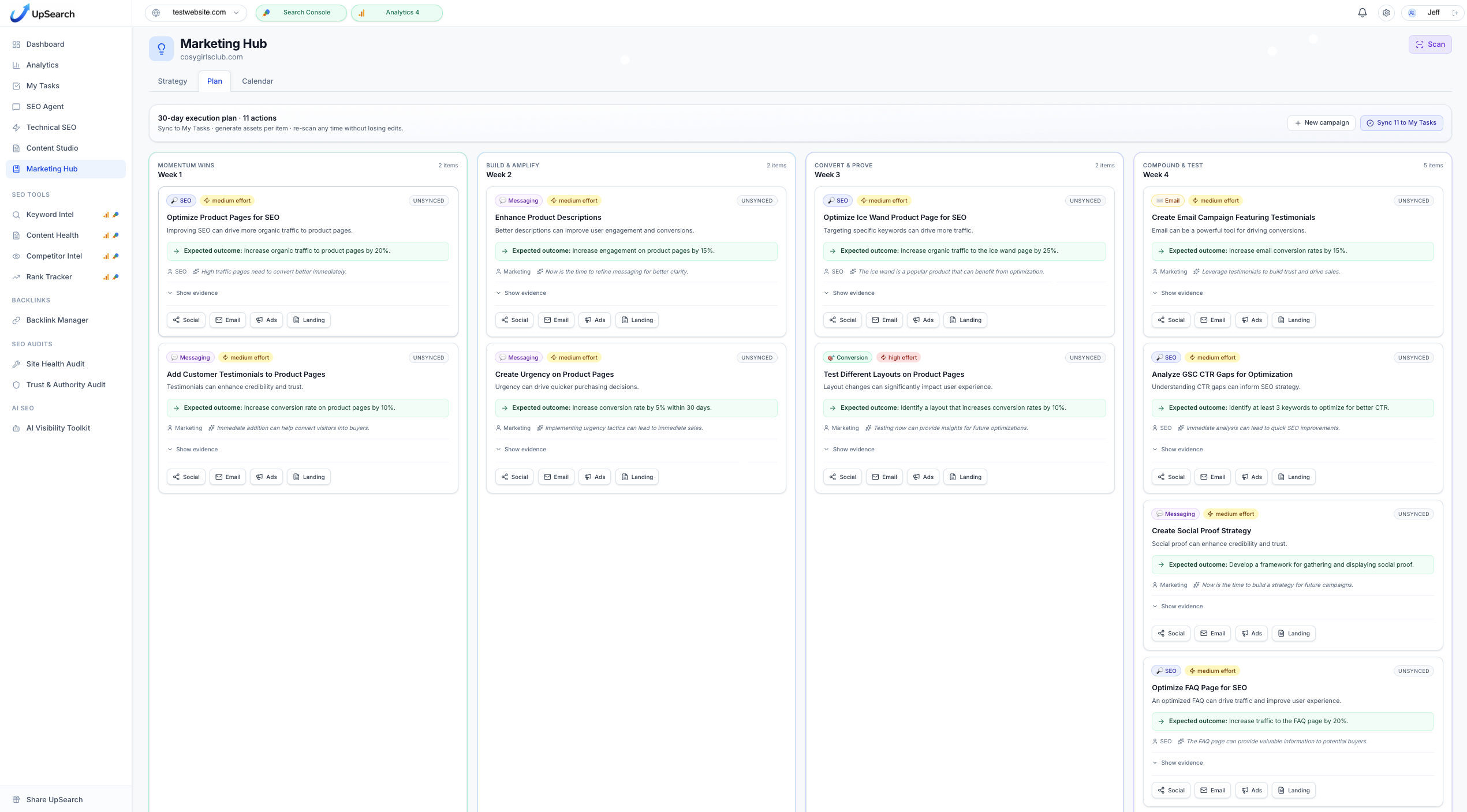The image size is (1467, 812).
Task: Open Share UpSearch at sidebar bottom
Action: [x=54, y=799]
